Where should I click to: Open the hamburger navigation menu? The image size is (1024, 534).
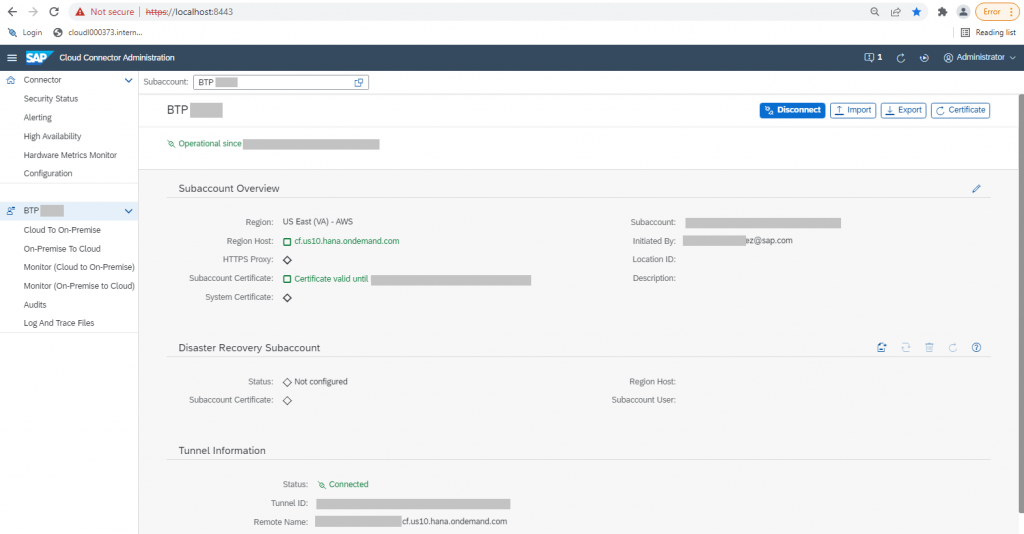[x=12, y=57]
